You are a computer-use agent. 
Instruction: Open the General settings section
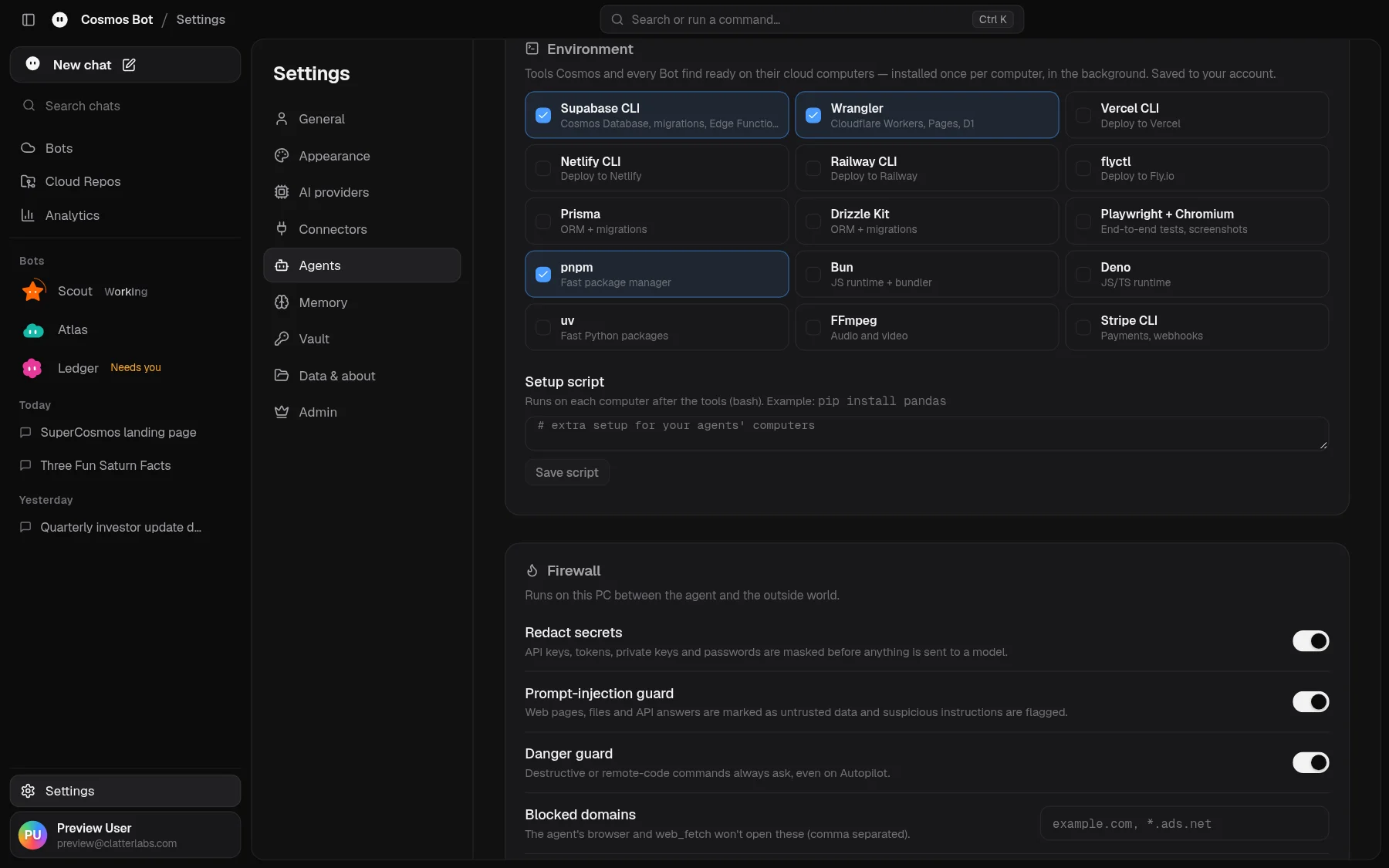(362, 119)
